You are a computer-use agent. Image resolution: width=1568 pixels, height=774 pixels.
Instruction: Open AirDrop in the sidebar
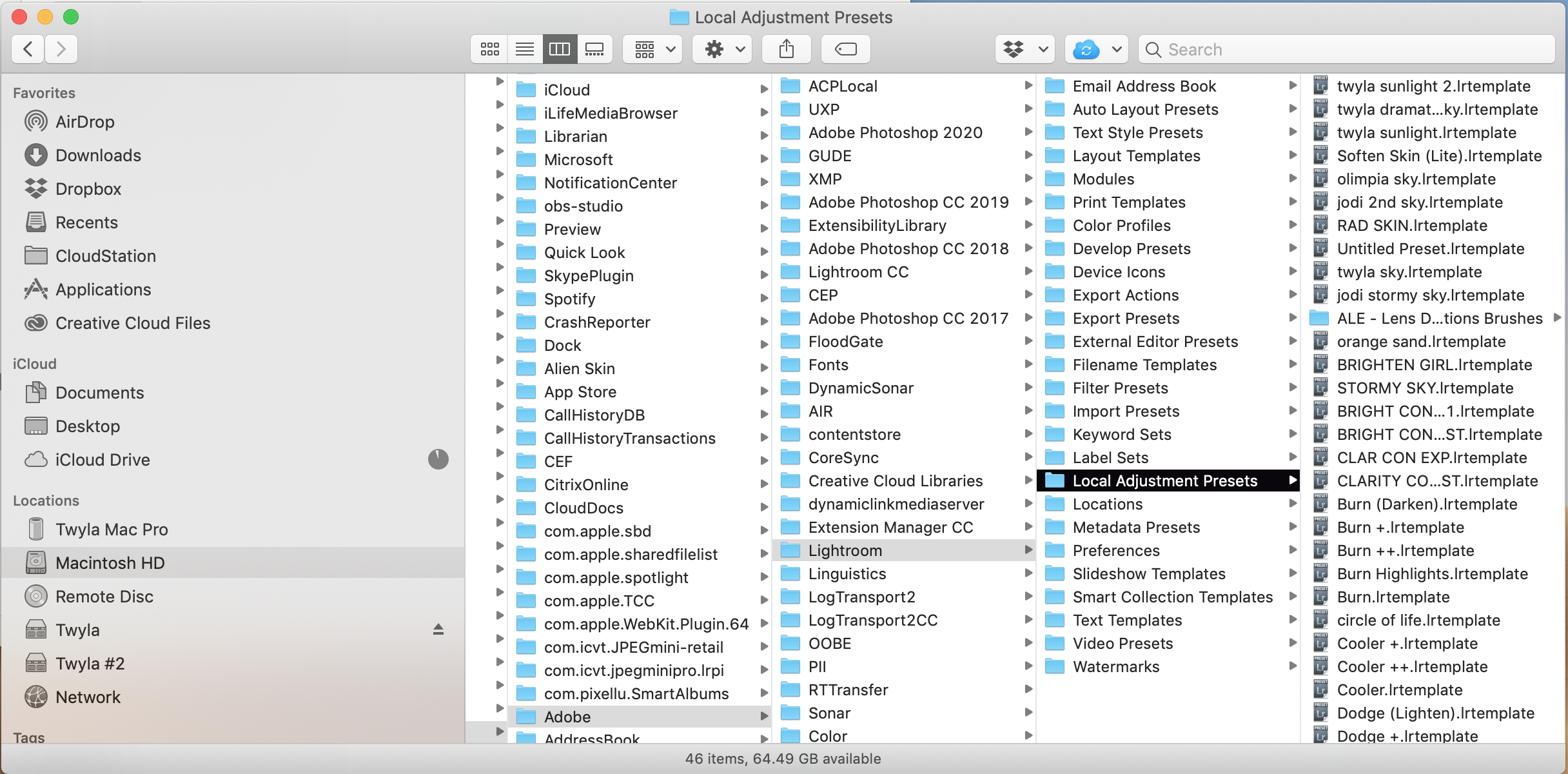[85, 122]
